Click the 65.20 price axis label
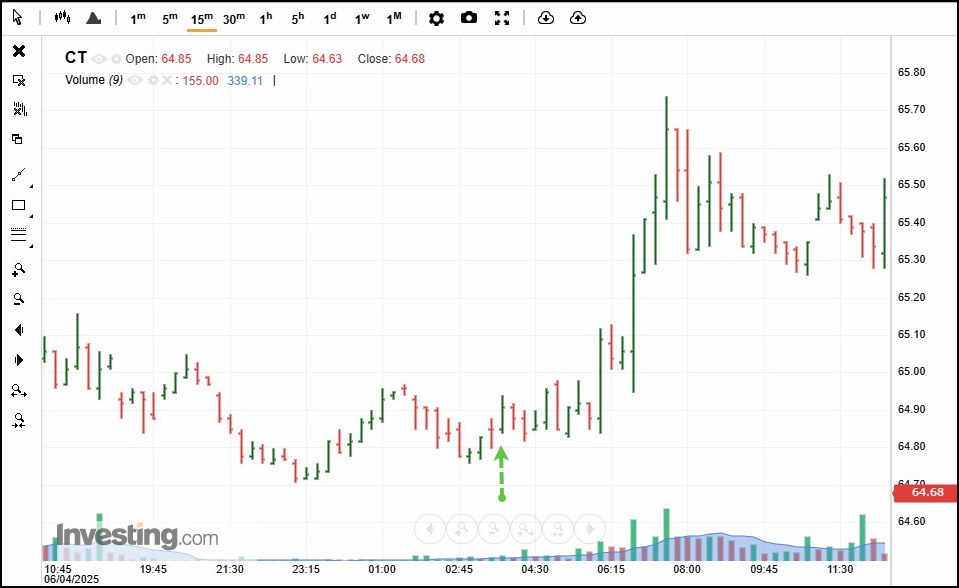The image size is (959, 588). [x=911, y=297]
